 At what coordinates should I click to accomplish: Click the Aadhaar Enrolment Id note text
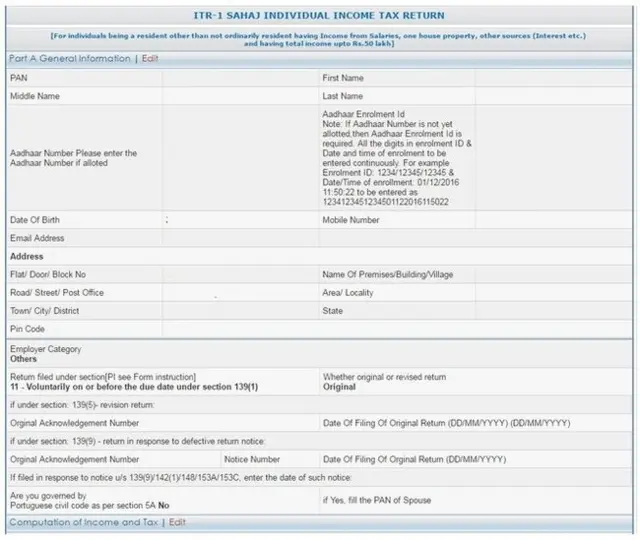pos(397,158)
